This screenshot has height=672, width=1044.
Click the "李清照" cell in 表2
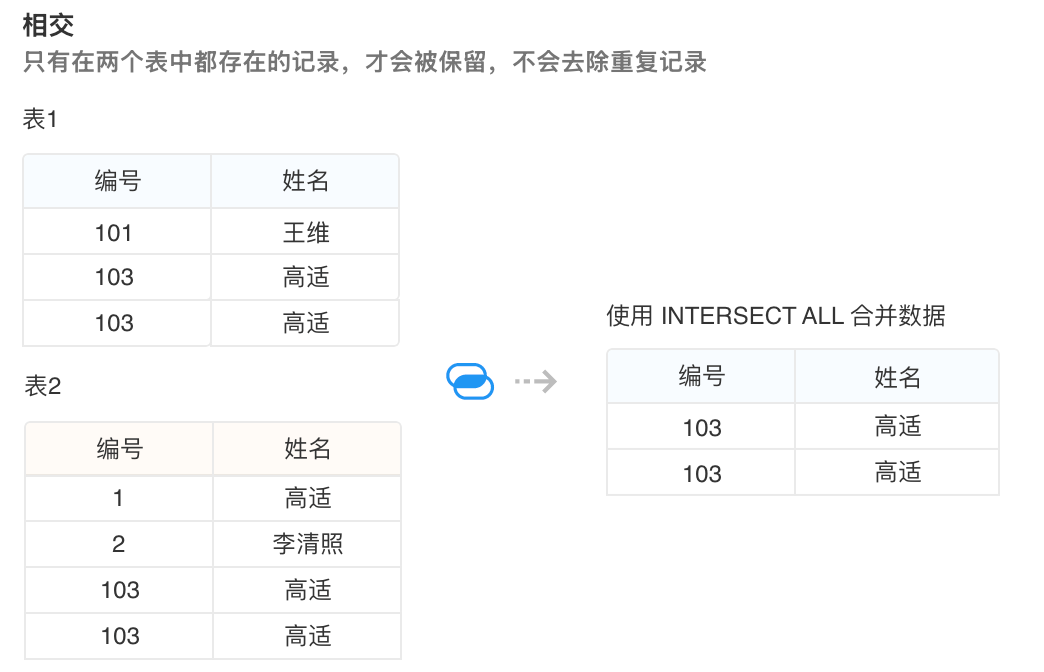click(x=307, y=544)
